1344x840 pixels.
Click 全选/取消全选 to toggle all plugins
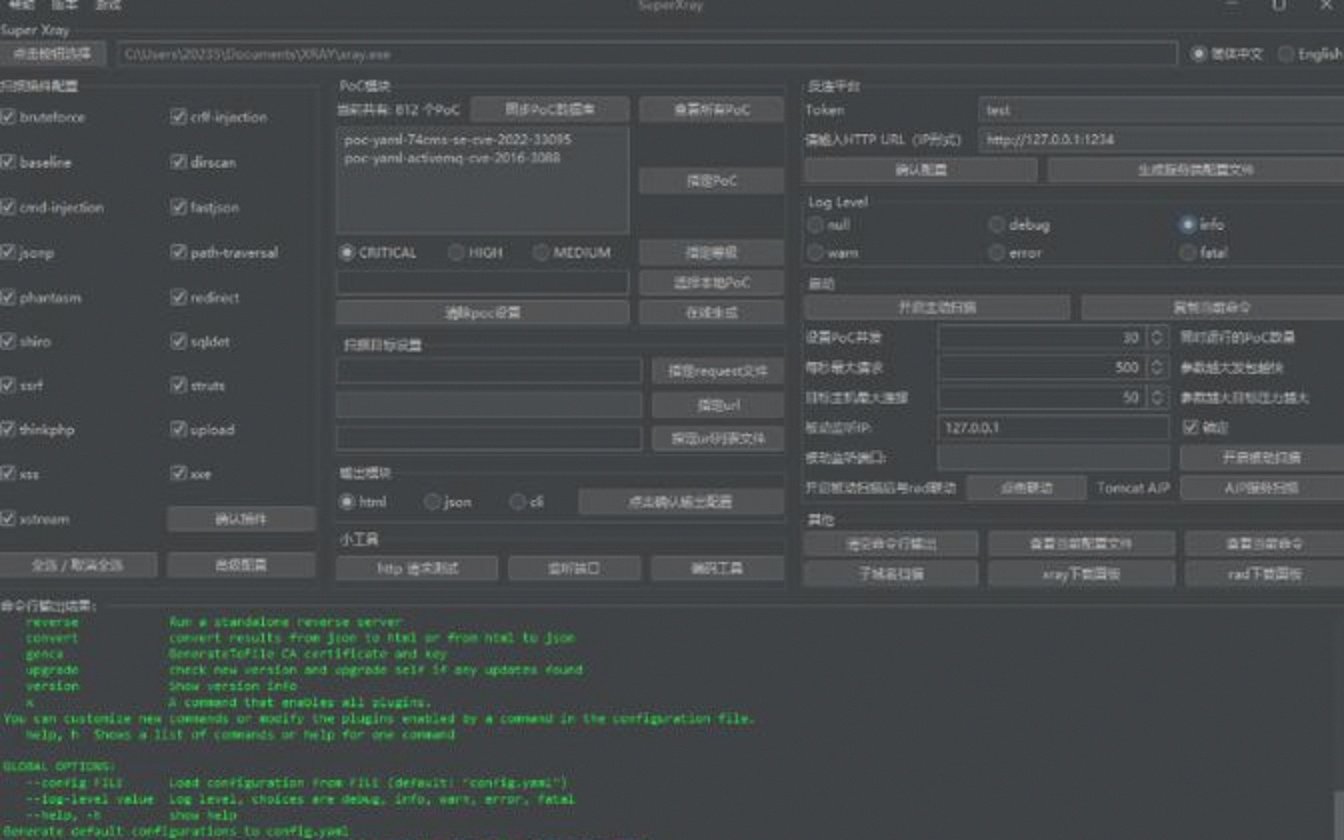78,565
